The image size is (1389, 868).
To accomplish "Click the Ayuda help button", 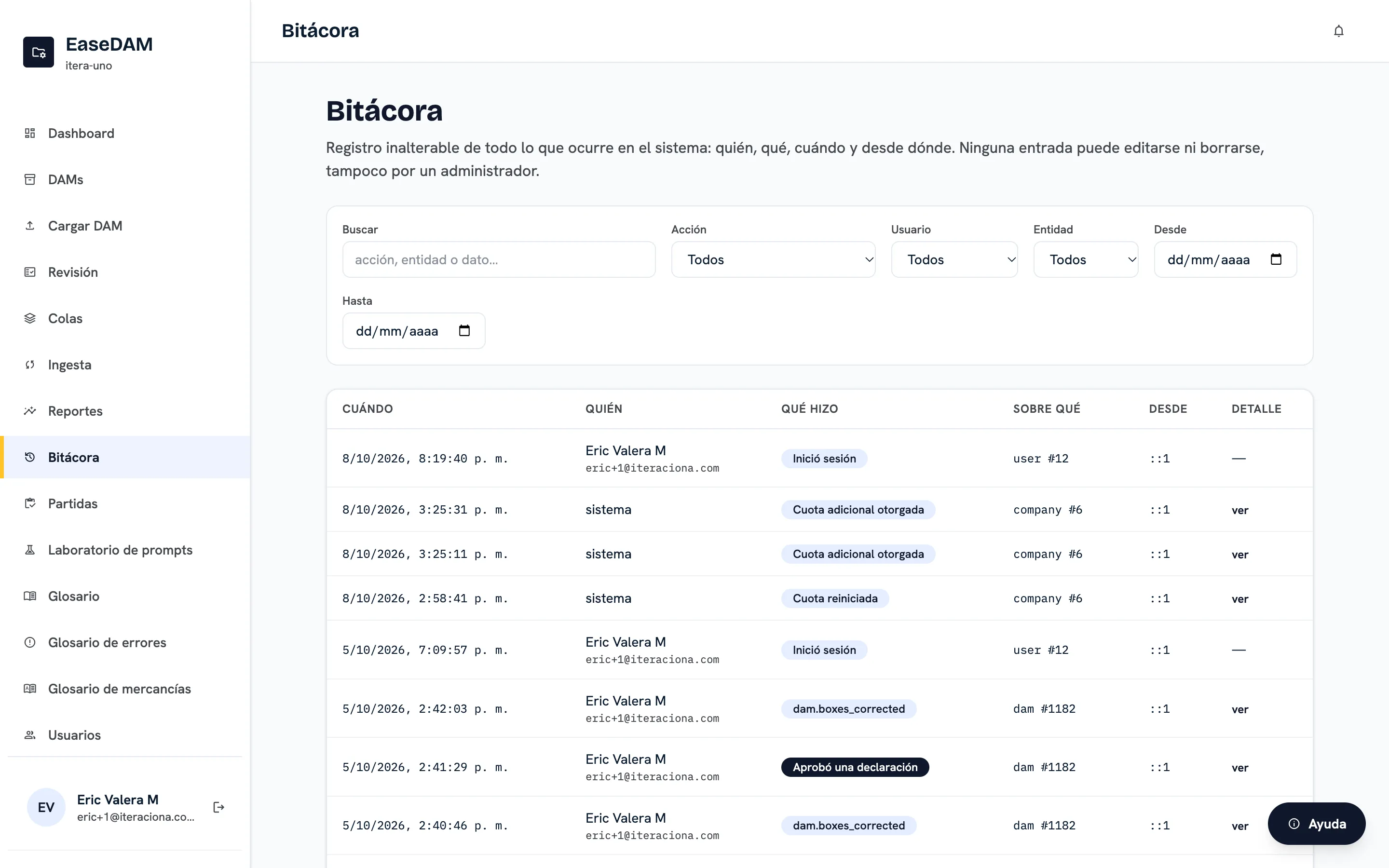I will (1316, 824).
